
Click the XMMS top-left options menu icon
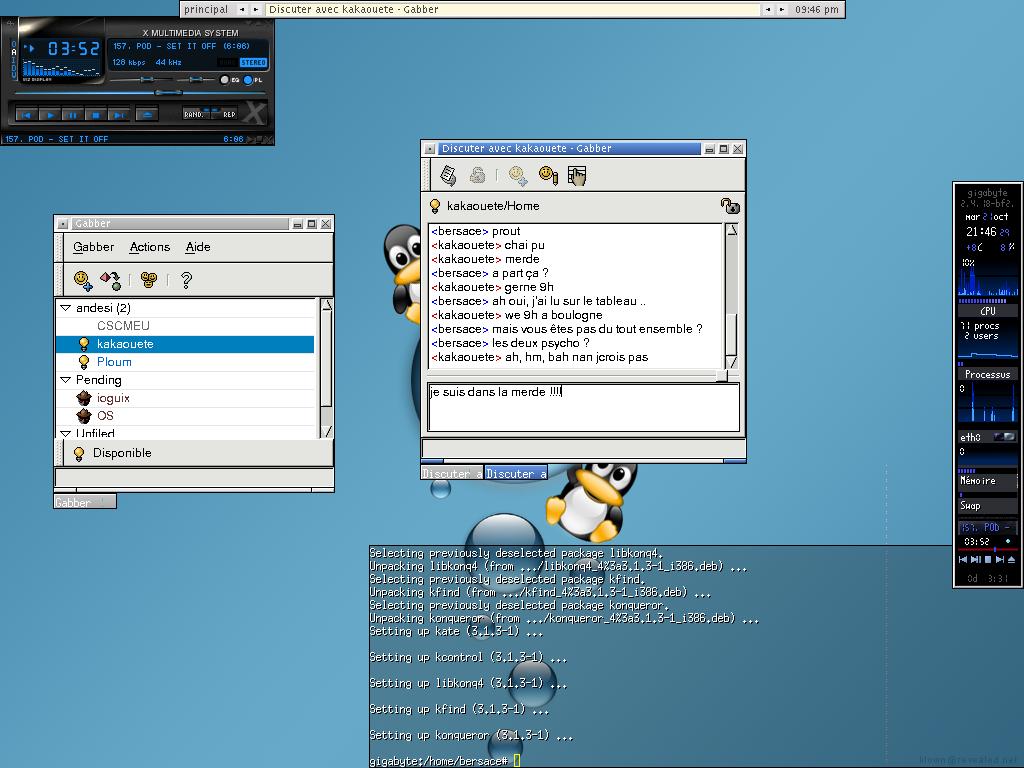tap(9, 24)
